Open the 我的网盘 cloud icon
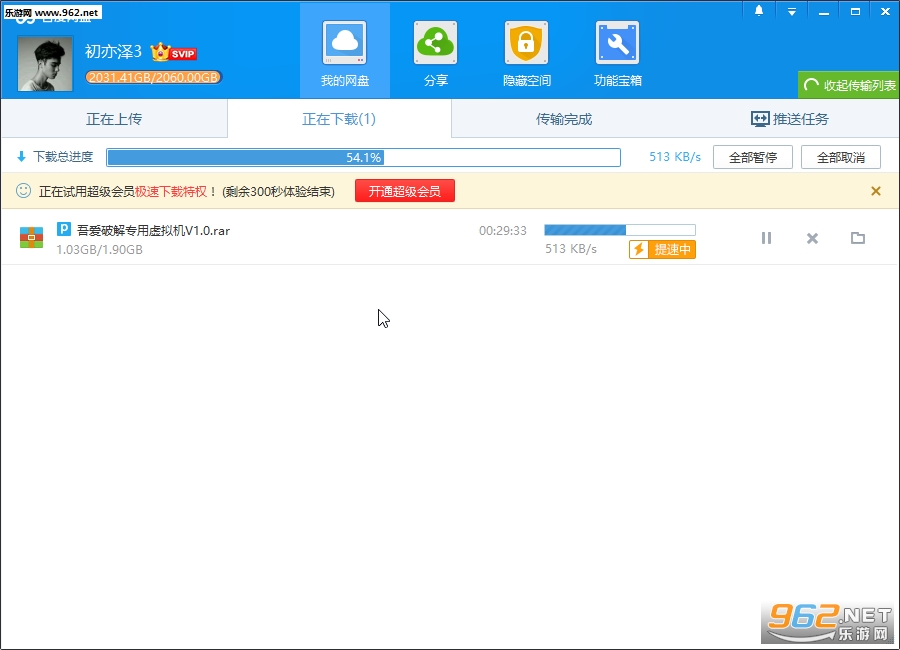 [x=344, y=43]
